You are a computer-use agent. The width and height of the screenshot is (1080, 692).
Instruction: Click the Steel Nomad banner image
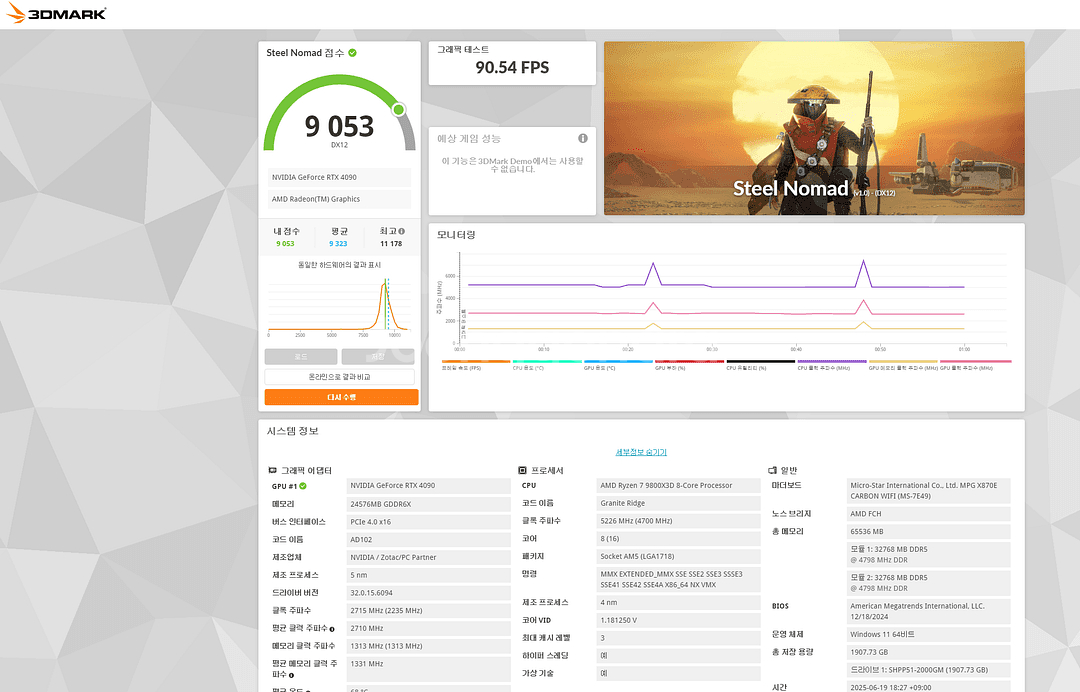click(x=814, y=128)
